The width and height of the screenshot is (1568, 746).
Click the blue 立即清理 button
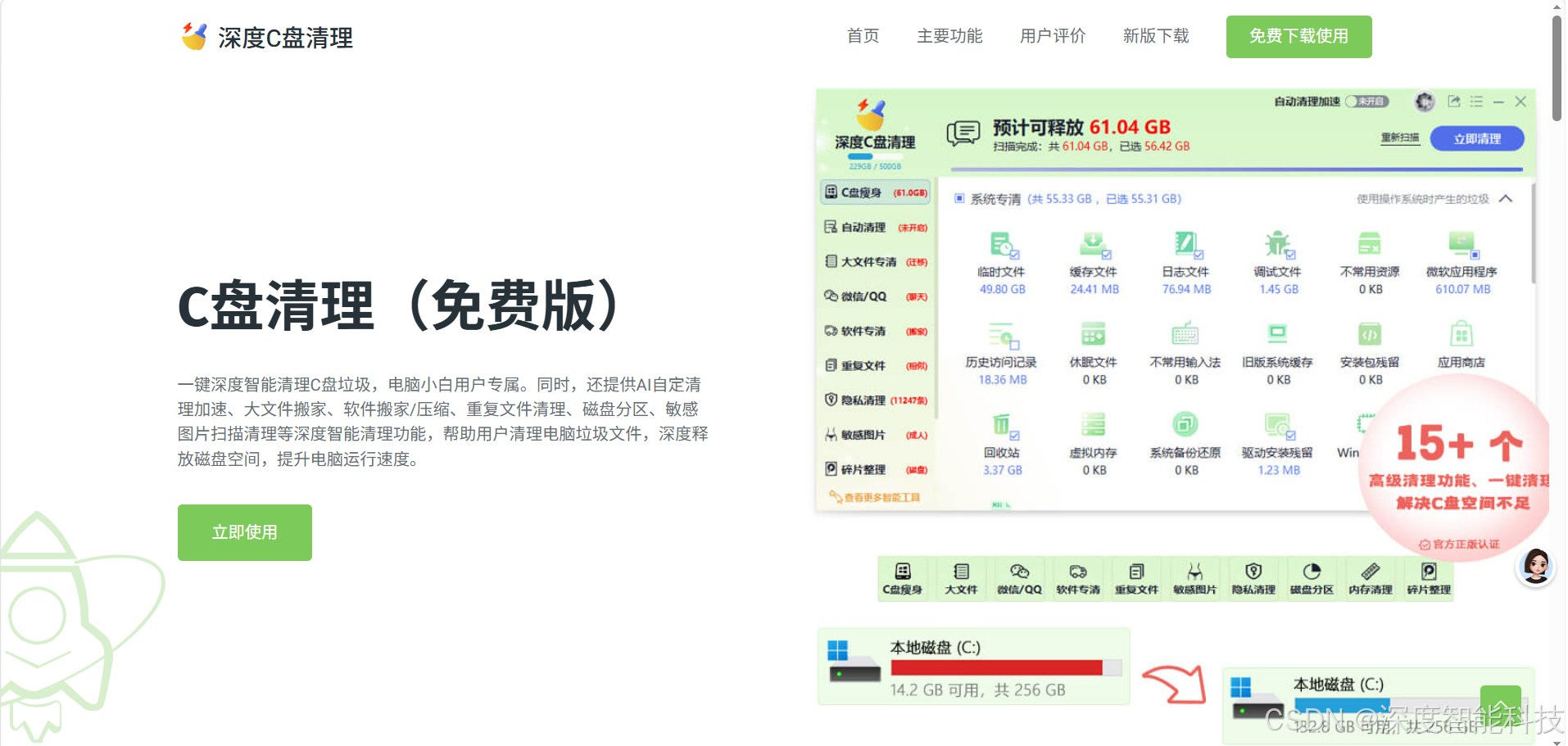pyautogui.click(x=1477, y=138)
